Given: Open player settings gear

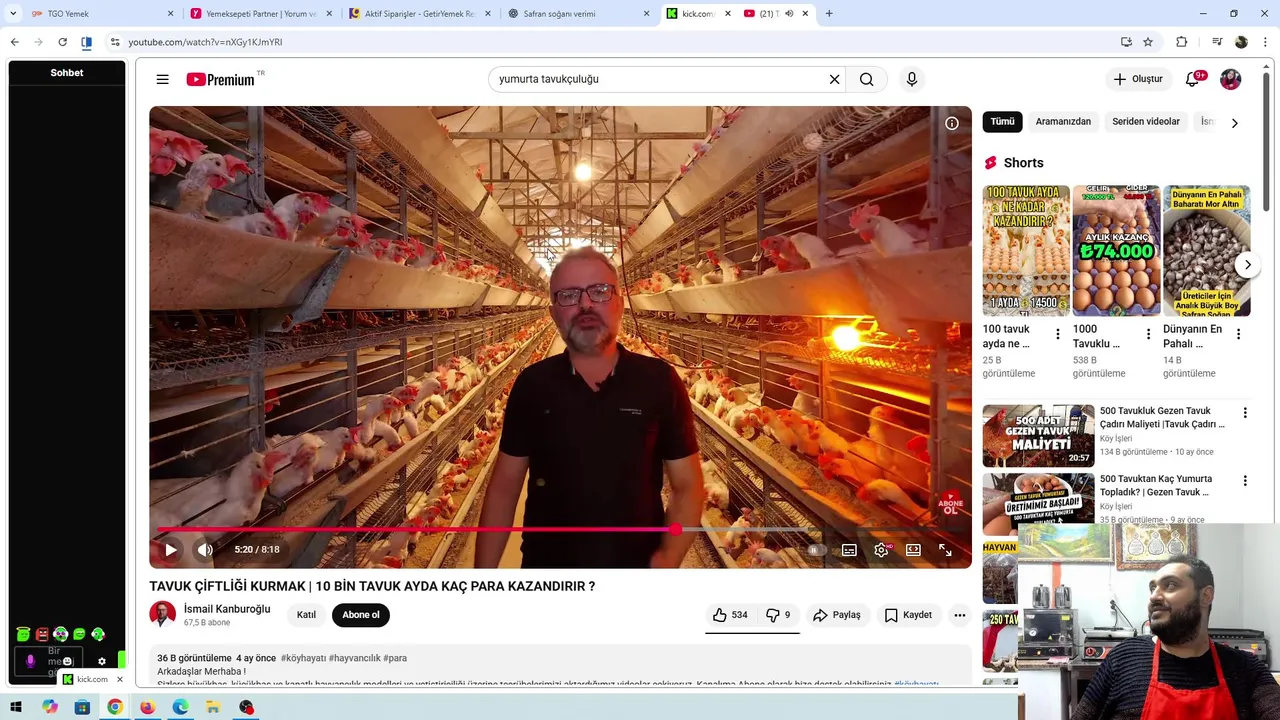Looking at the screenshot, I should click(x=881, y=550).
